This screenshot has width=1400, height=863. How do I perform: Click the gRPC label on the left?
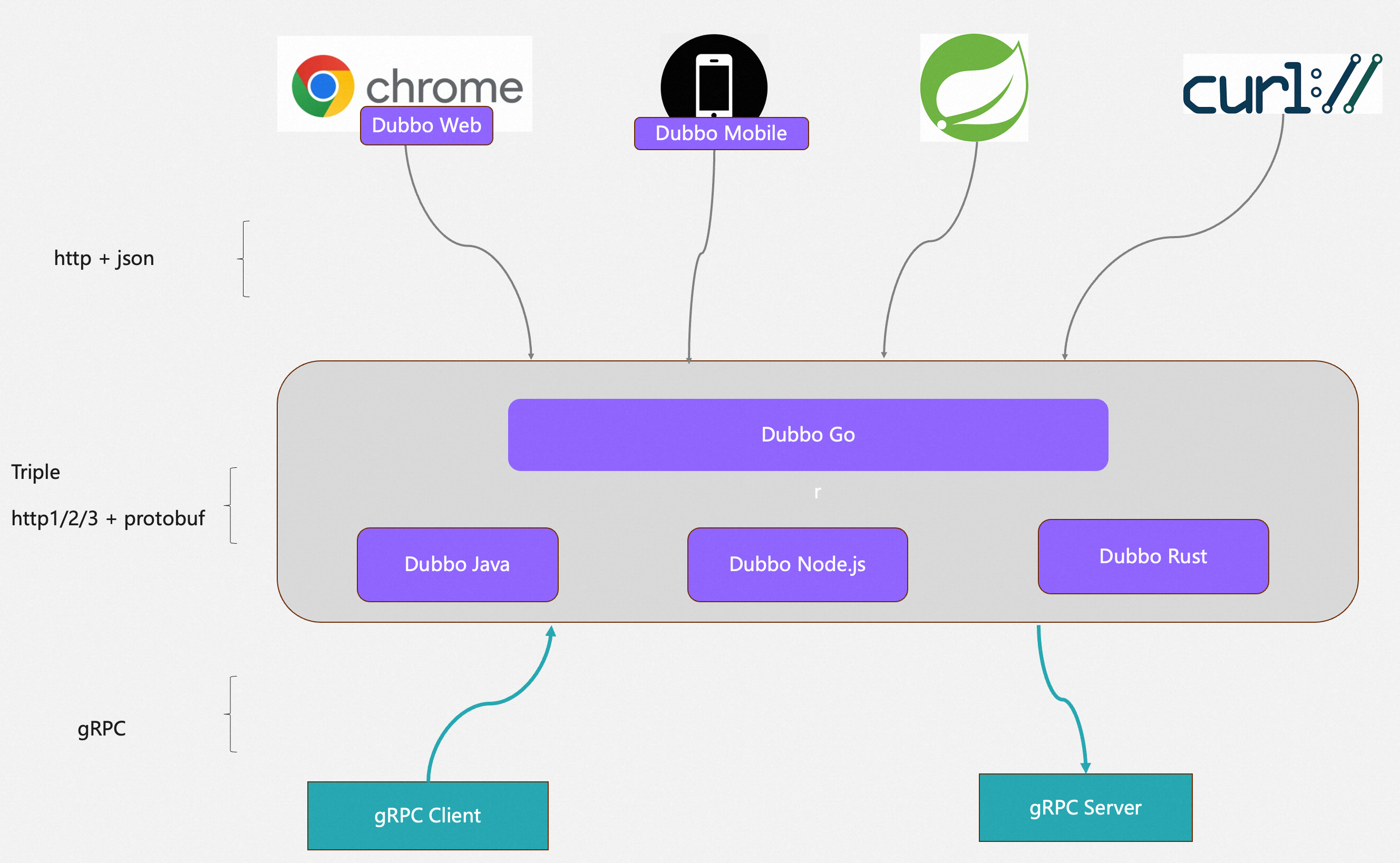pyautogui.click(x=102, y=729)
